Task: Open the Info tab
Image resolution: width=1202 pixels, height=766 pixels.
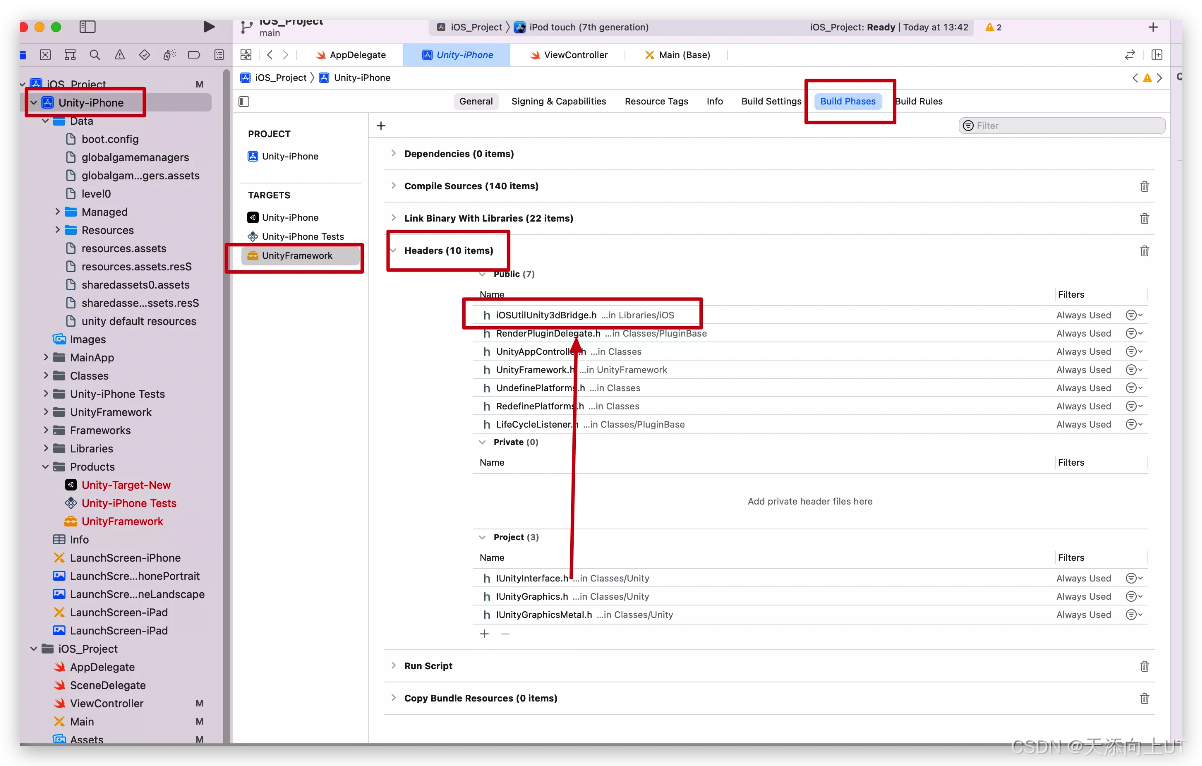Action: tap(715, 101)
